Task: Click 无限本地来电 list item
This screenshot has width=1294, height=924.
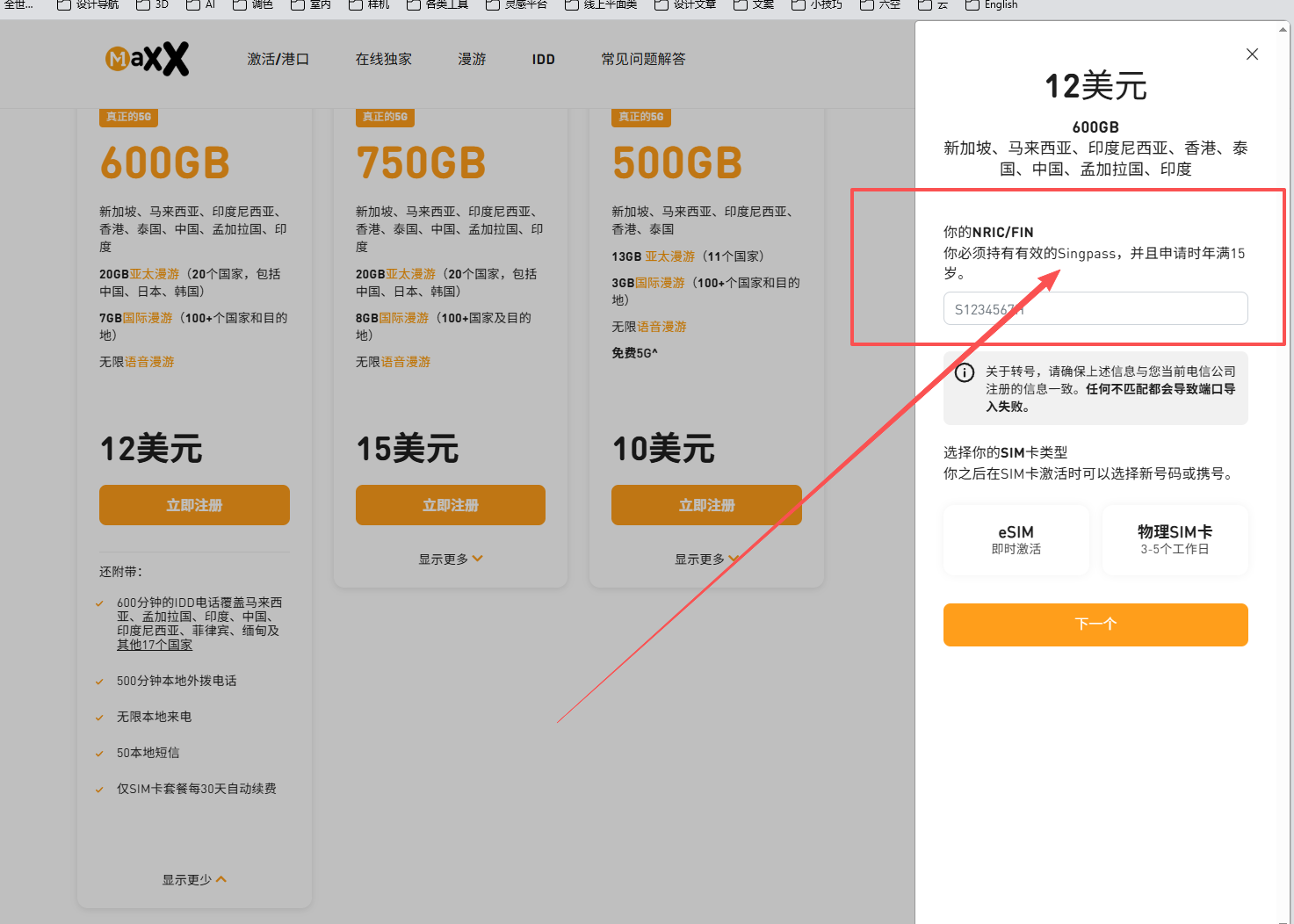Action: click(x=154, y=717)
